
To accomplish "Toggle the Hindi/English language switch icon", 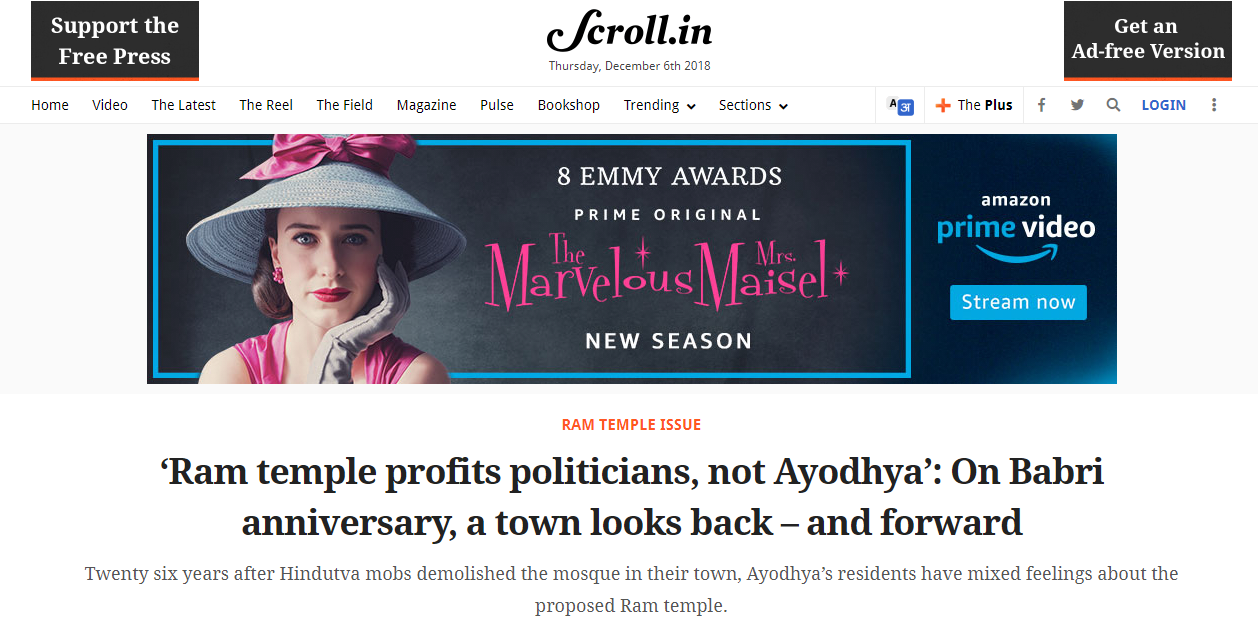I will (901, 105).
